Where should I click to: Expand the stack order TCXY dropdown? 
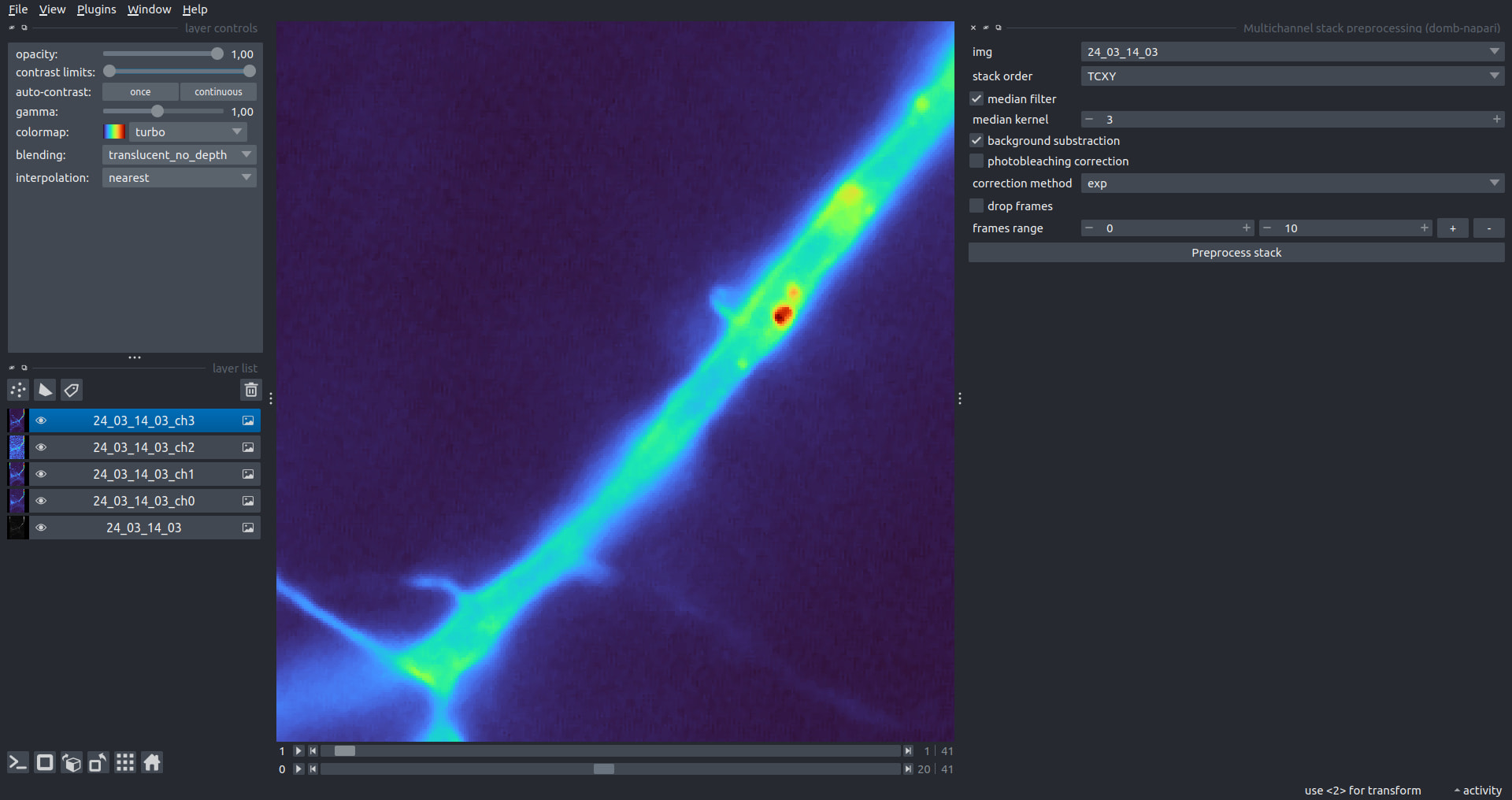1292,76
